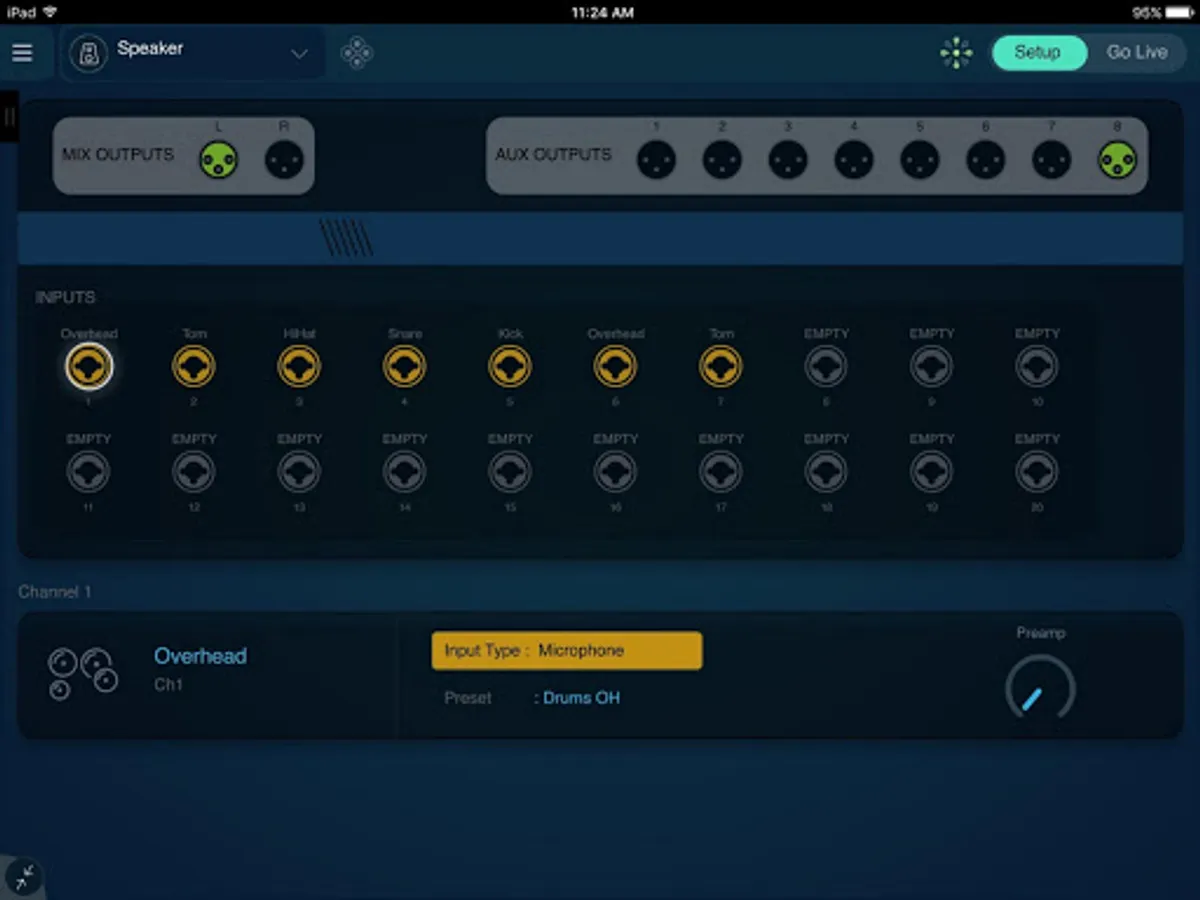Select input 5 Kick jack
1200x900 pixels.
(510, 367)
